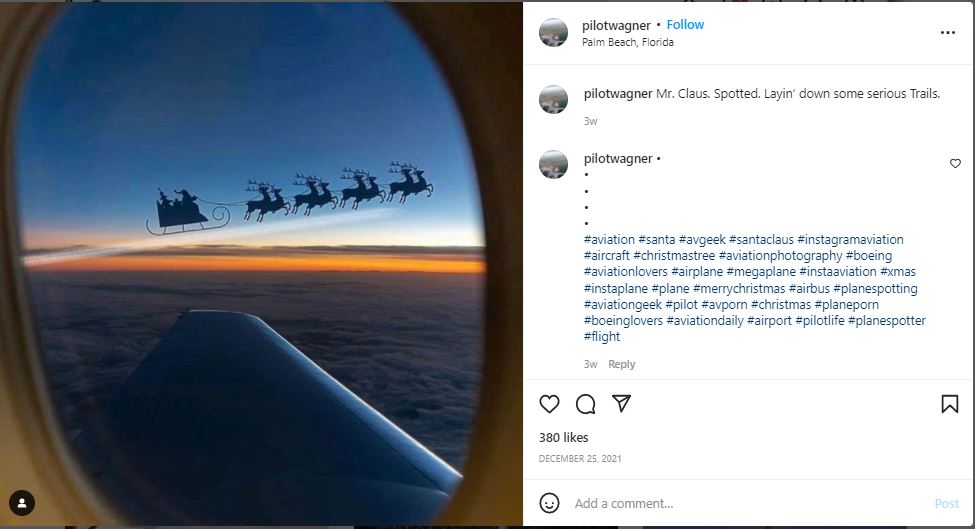Image resolution: width=975 pixels, height=529 pixels.
Task: Open the #santaclaus hashtag link
Action: (x=760, y=240)
